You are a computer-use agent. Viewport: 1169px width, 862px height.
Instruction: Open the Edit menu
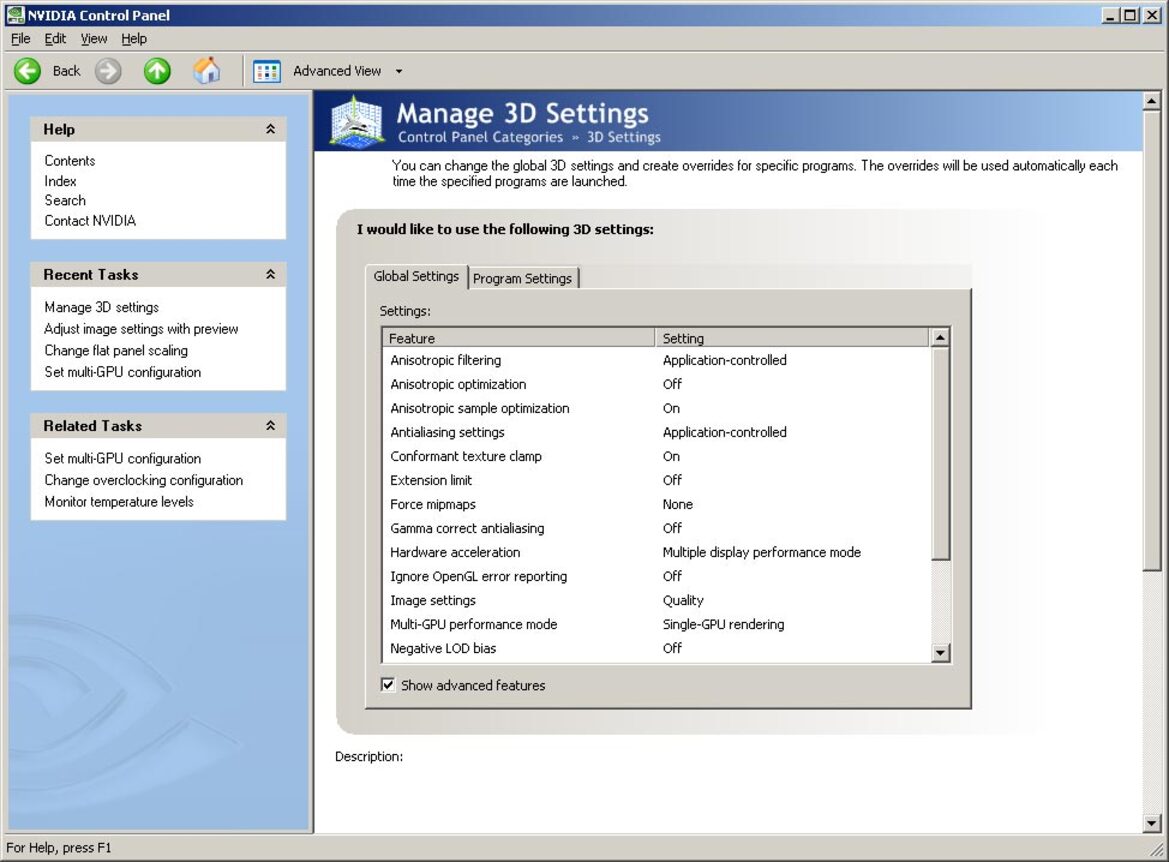(x=55, y=39)
